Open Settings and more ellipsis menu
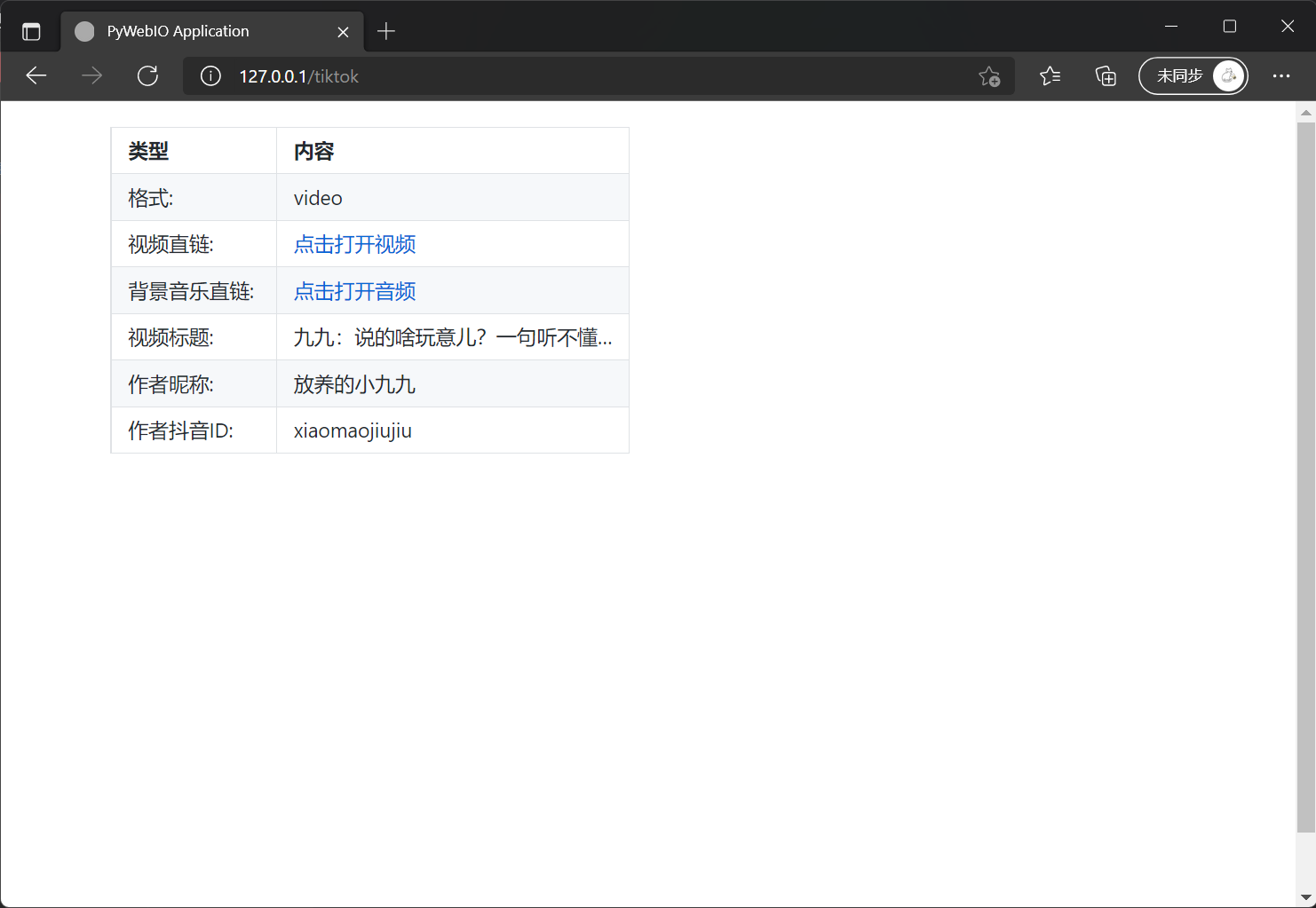The height and width of the screenshot is (908, 1316). 1280,76
